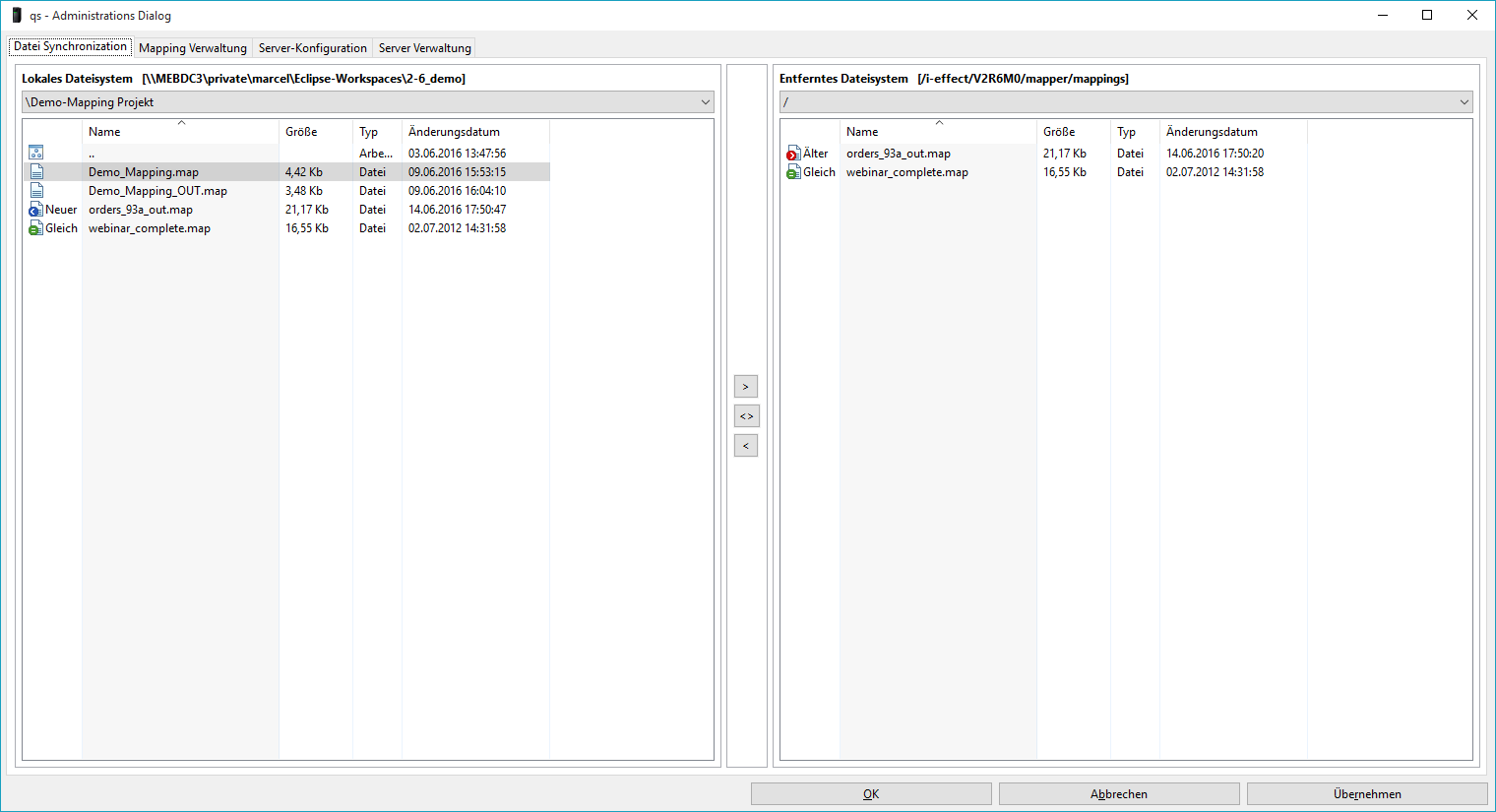The height and width of the screenshot is (812, 1496).
Task: Expand the local Demo-Mapping Projekt dropdown
Action: [705, 102]
